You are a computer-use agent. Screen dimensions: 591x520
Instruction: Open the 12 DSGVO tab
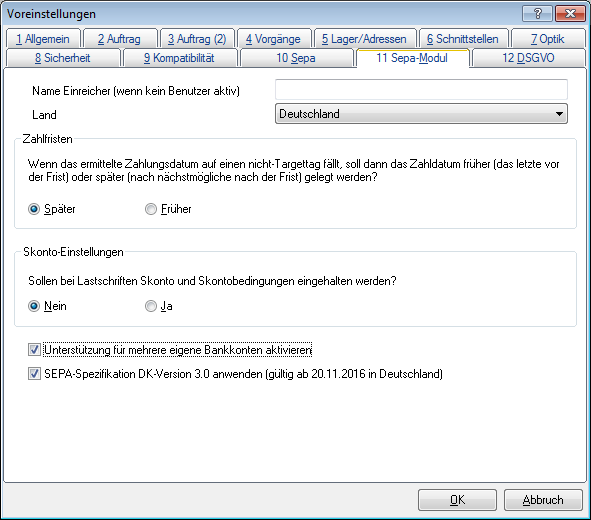[x=528, y=58]
